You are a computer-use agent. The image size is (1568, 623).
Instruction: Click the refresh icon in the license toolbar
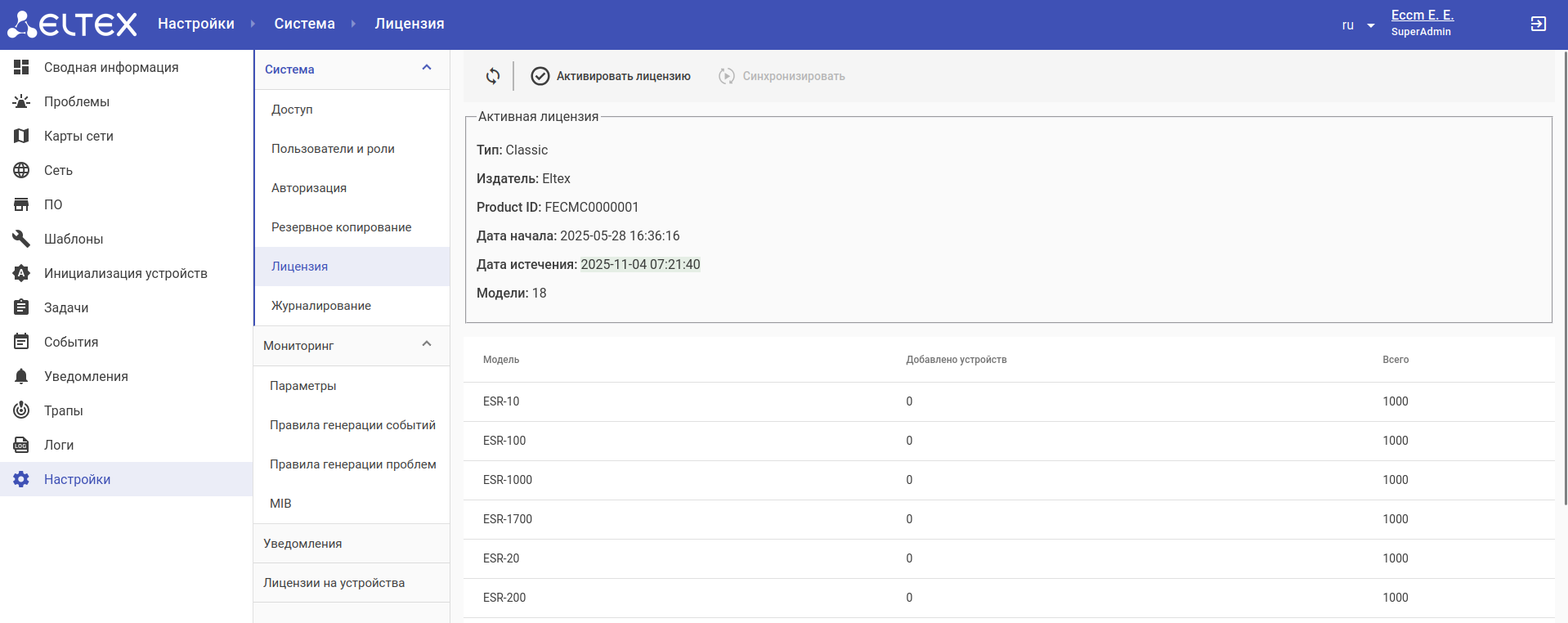tap(493, 76)
